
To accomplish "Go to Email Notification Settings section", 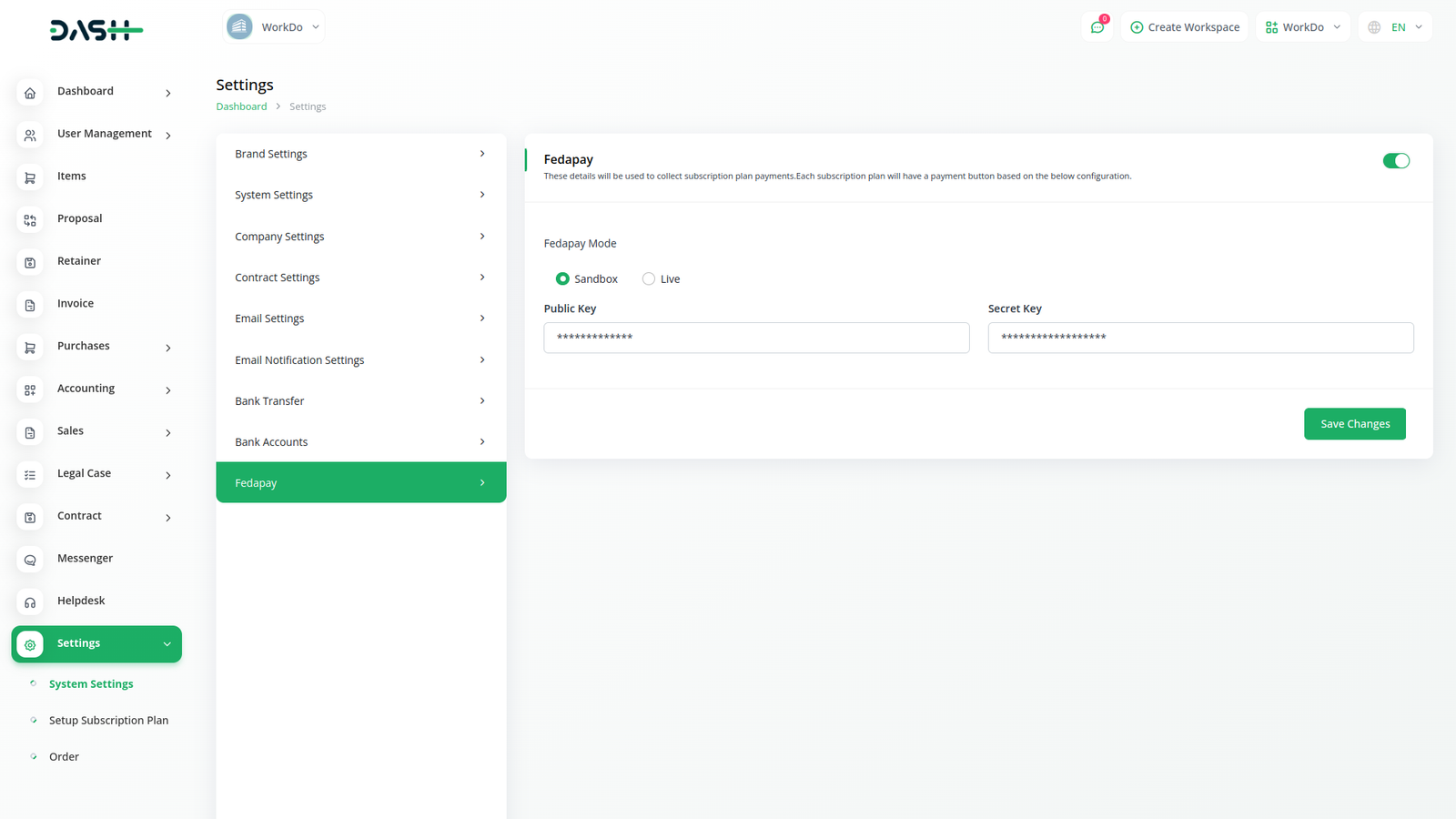I will coord(360,360).
